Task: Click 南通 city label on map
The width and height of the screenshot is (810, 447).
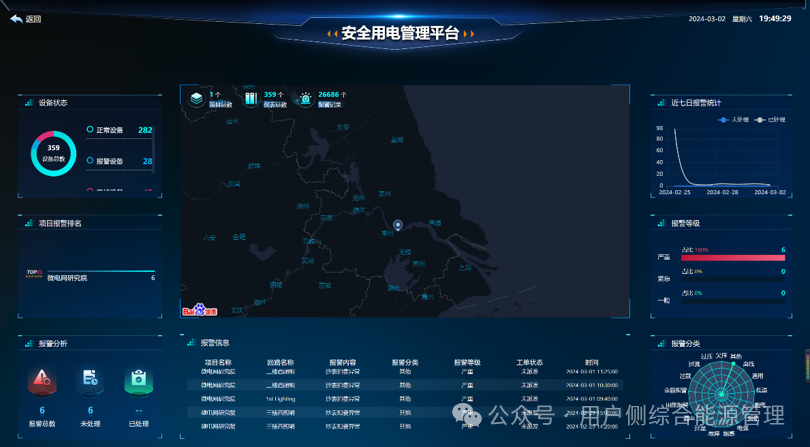Action: click(435, 223)
